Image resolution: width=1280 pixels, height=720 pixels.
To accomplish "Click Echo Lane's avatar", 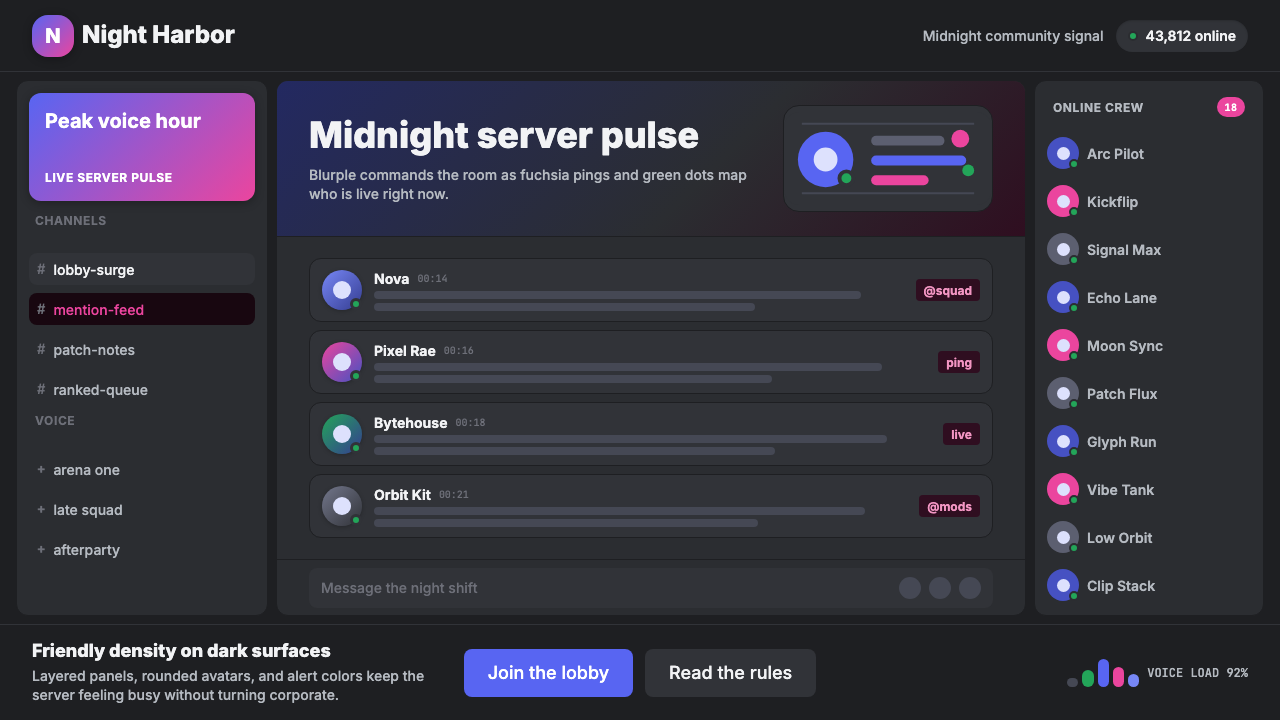I will [x=1063, y=298].
